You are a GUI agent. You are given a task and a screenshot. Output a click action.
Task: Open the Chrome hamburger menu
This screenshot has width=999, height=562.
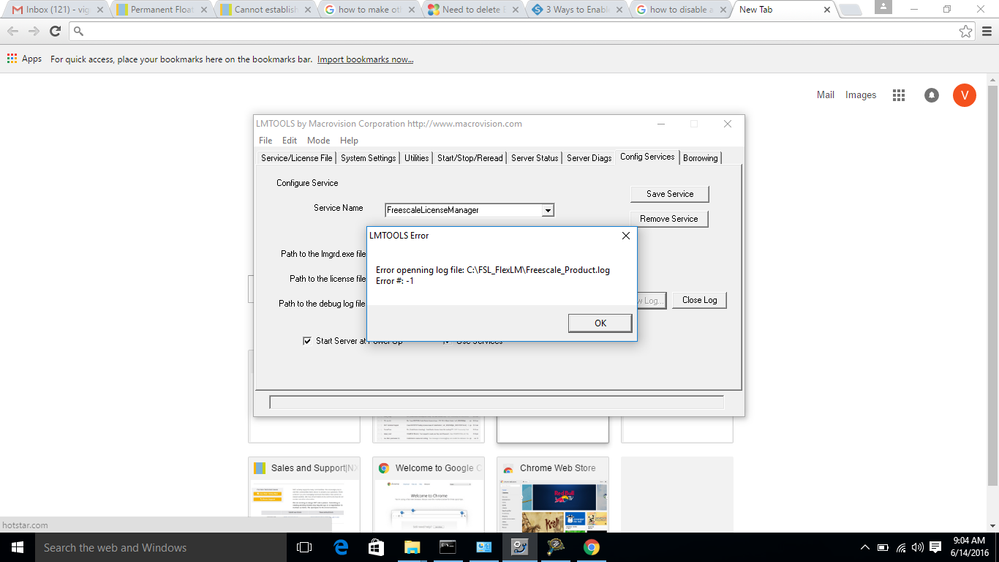tap(987, 31)
